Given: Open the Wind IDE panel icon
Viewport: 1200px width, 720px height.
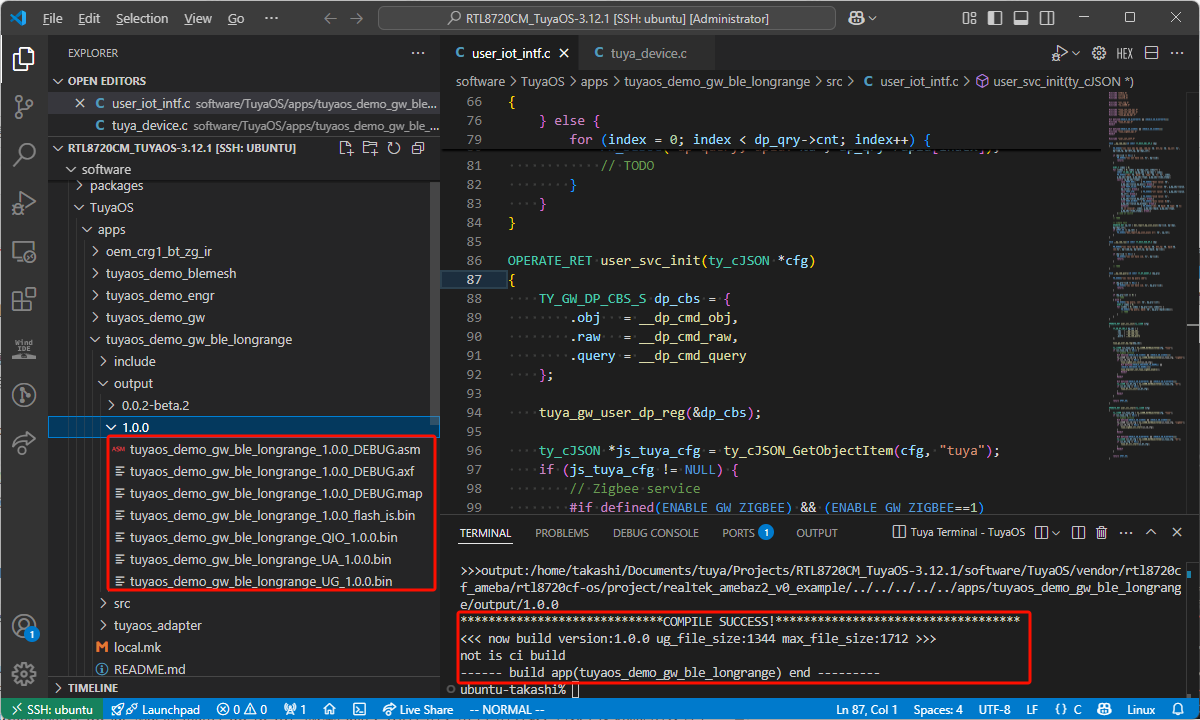Looking at the screenshot, I should 23,347.
